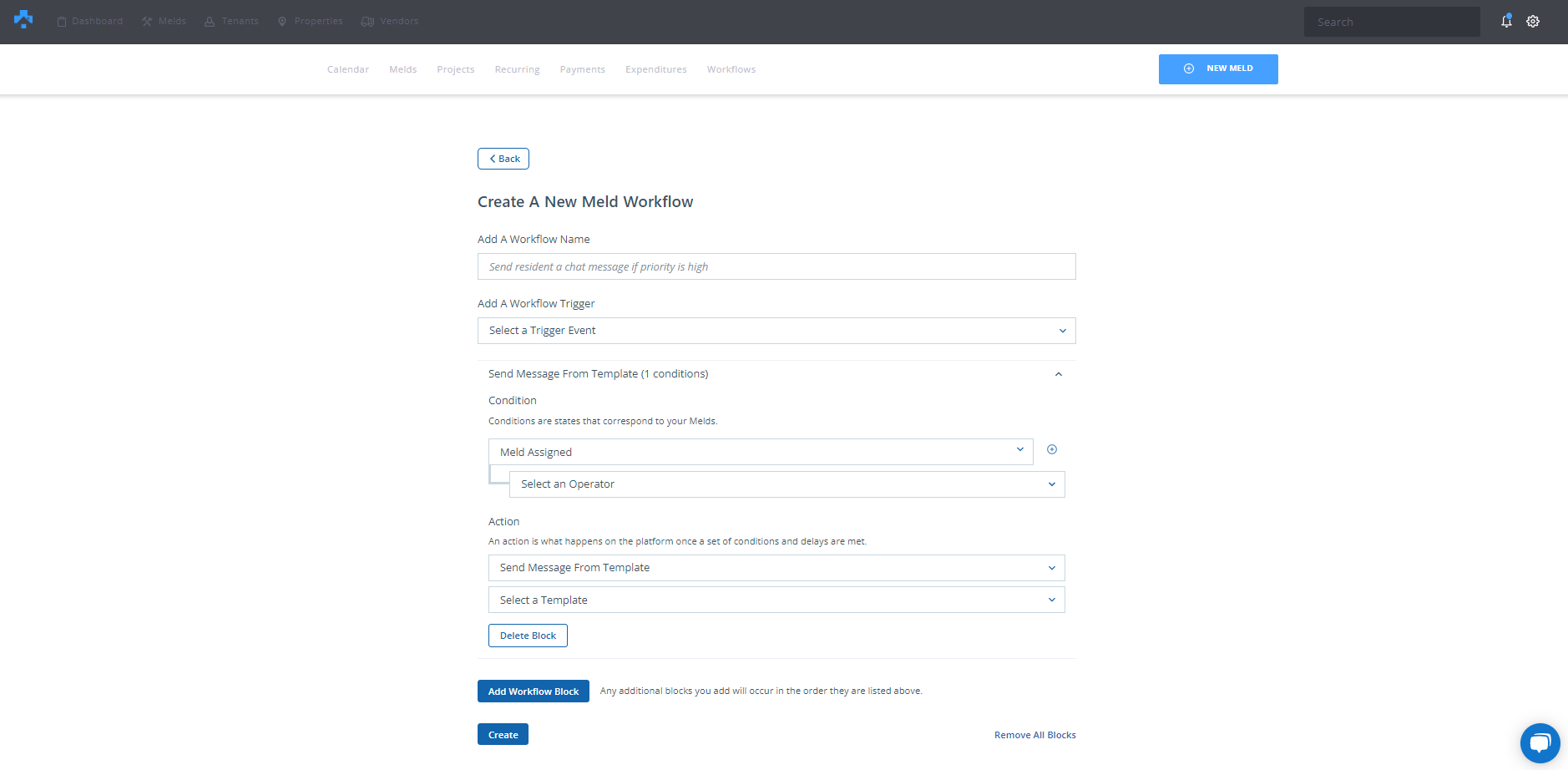Open the Select a Trigger Event dropdown
The width and height of the screenshot is (1568, 770).
tap(776, 331)
